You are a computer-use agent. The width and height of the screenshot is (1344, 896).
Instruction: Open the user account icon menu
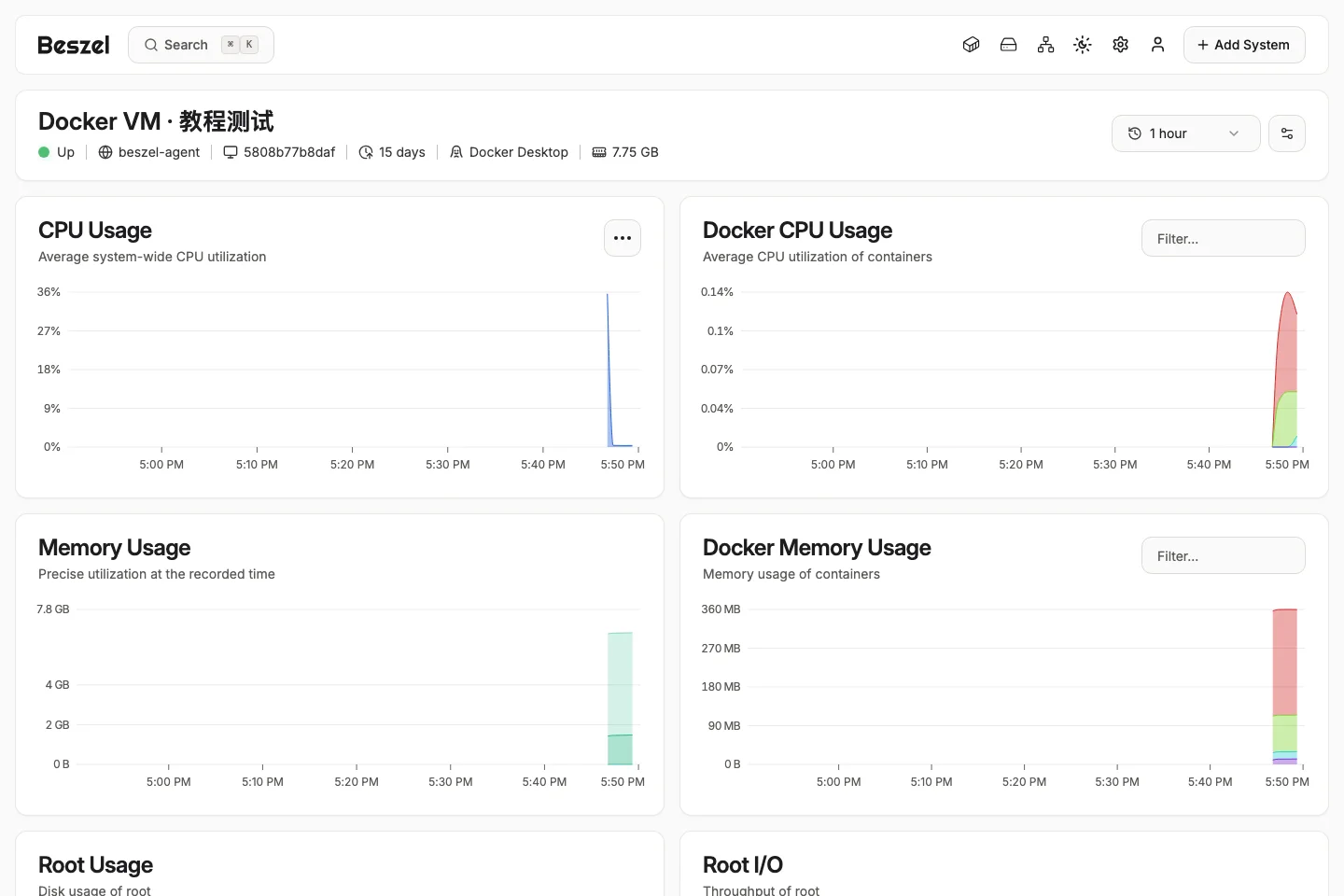1157,45
